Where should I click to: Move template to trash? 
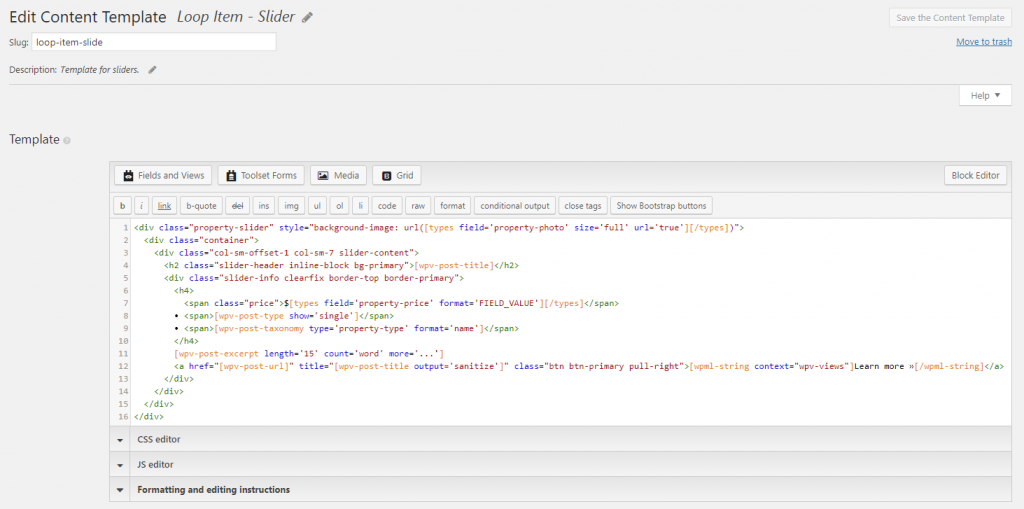point(984,41)
